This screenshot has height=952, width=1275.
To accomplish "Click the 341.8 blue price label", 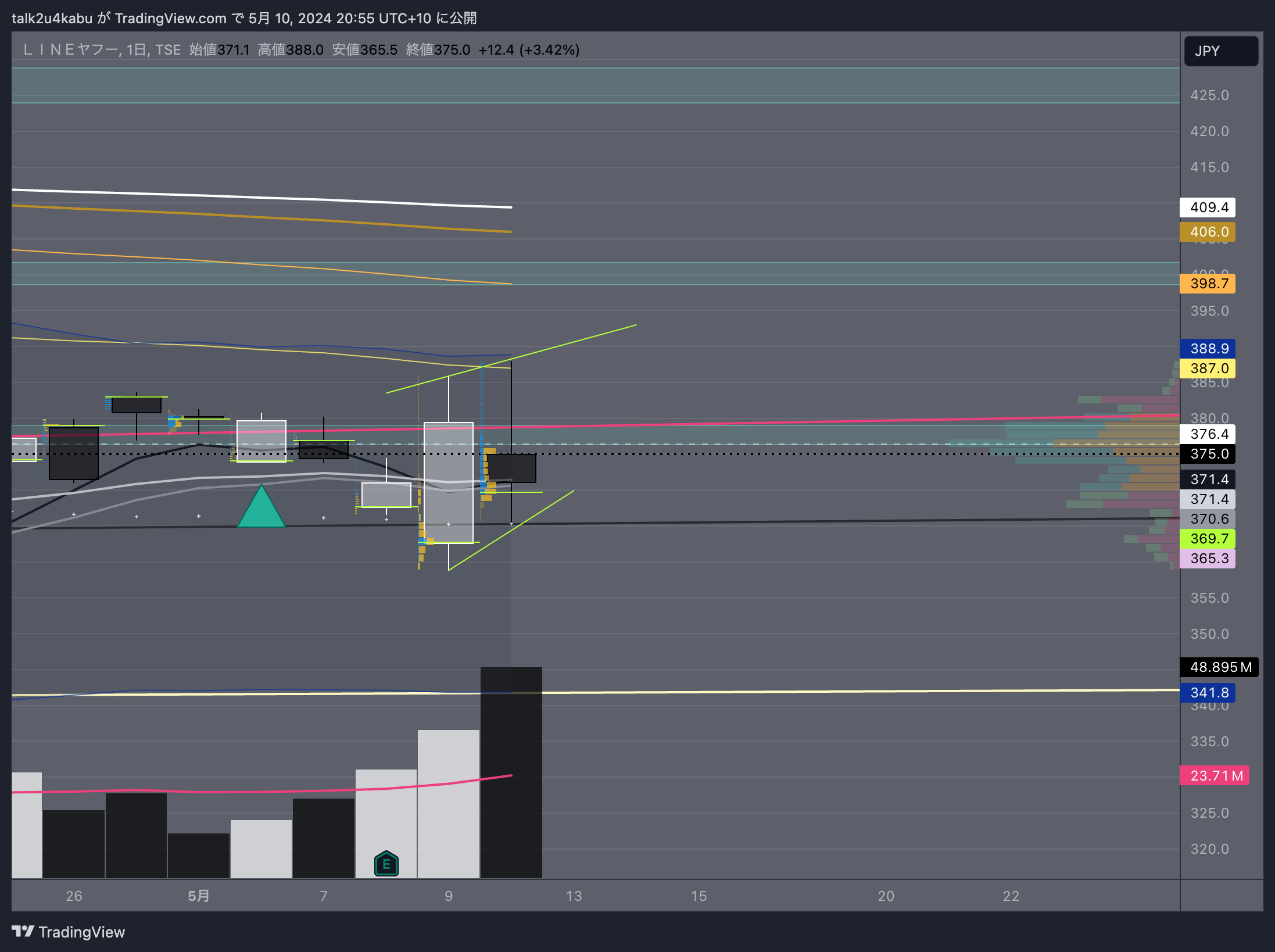I will (1208, 693).
